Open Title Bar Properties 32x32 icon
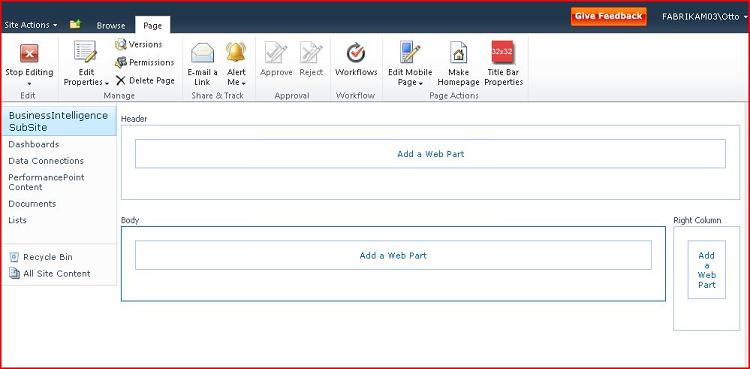Viewport: 750px width, 369px height. point(503,52)
